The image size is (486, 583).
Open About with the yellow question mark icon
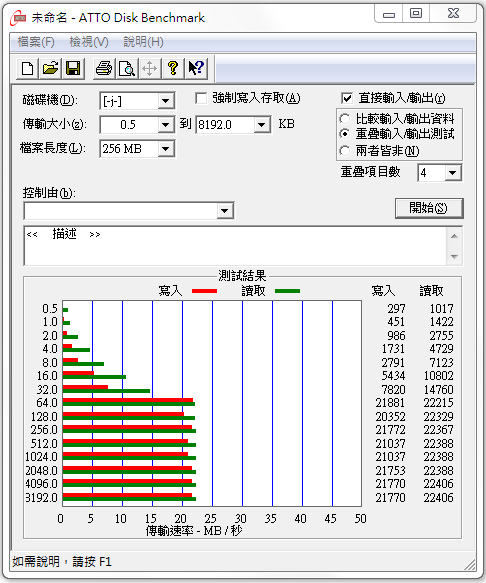(x=173, y=68)
